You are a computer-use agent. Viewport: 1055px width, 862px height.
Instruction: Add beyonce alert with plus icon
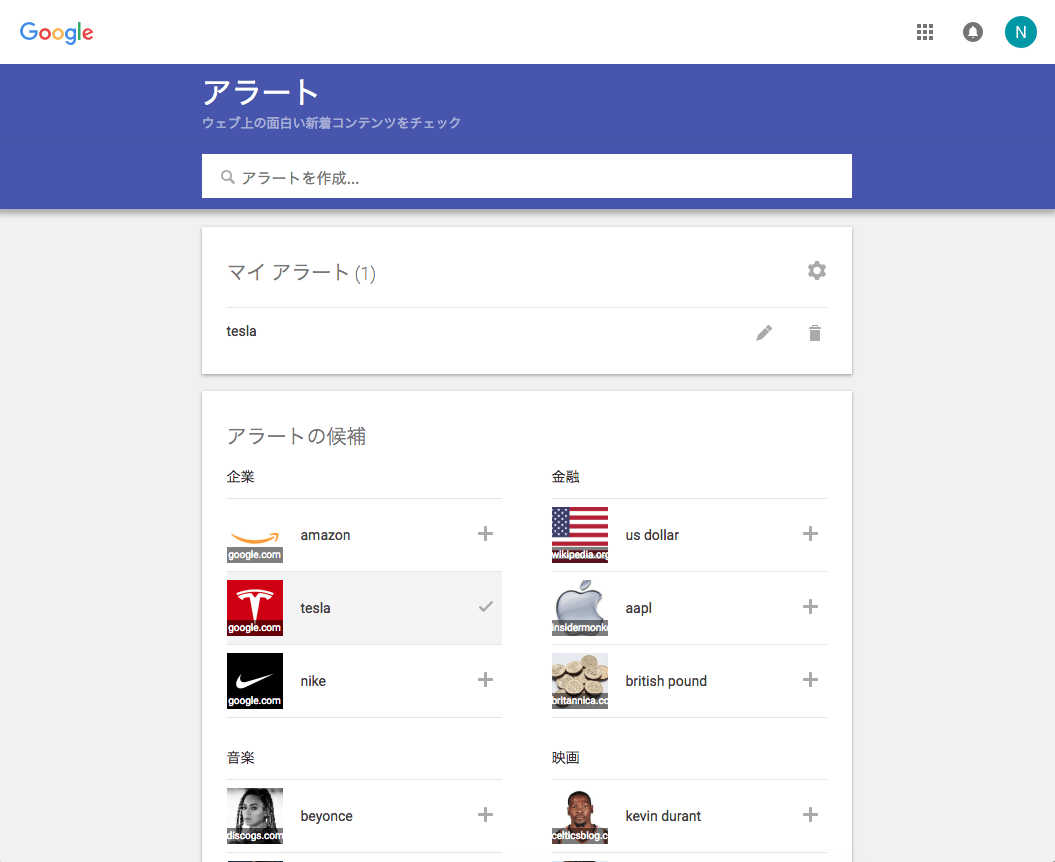pos(485,815)
